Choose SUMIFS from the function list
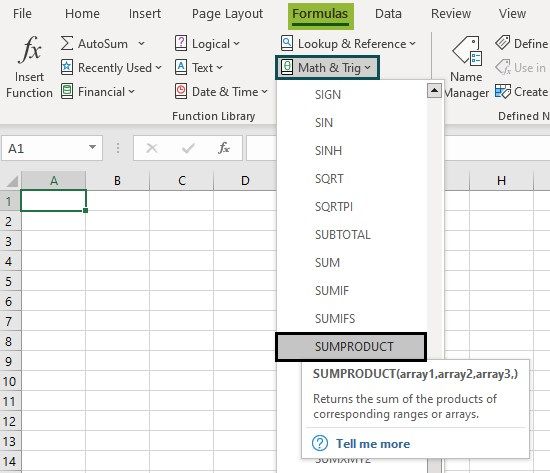 point(352,319)
